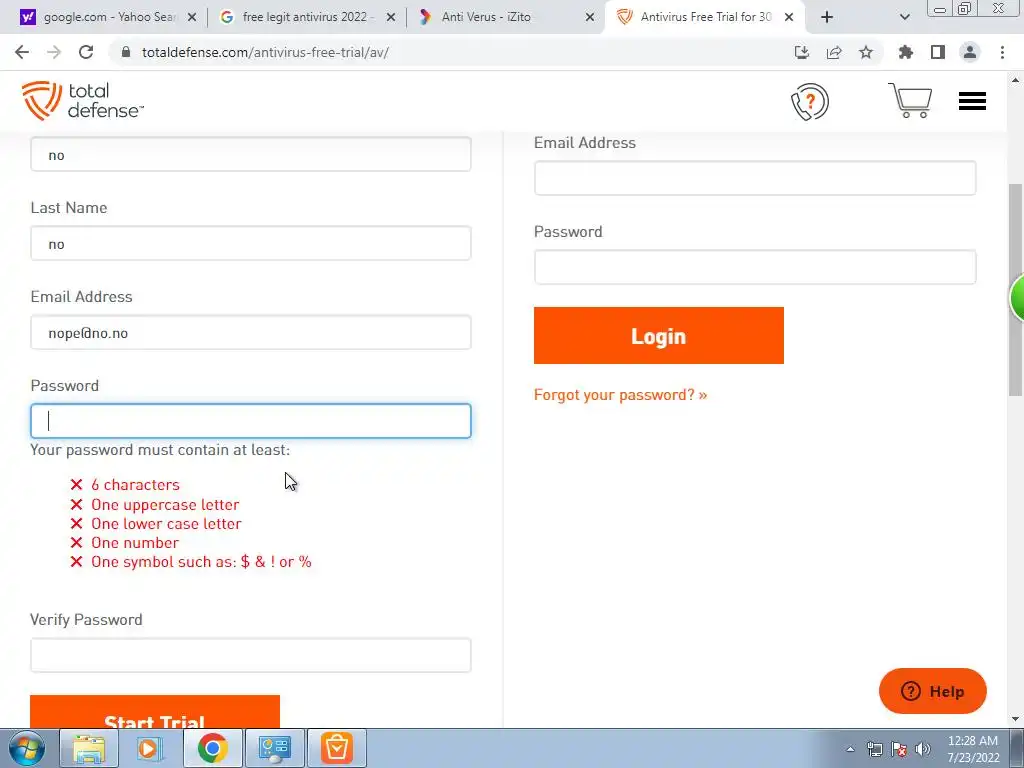
Task: Open Windows Media Player taskbar icon
Action: click(x=148, y=748)
